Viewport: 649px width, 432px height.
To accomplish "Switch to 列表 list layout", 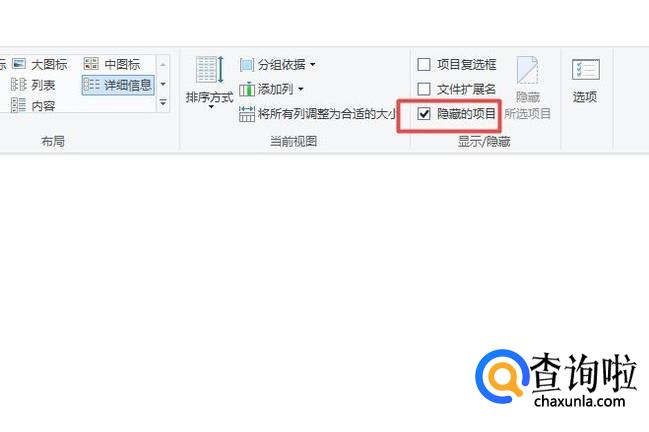I will pos(33,85).
